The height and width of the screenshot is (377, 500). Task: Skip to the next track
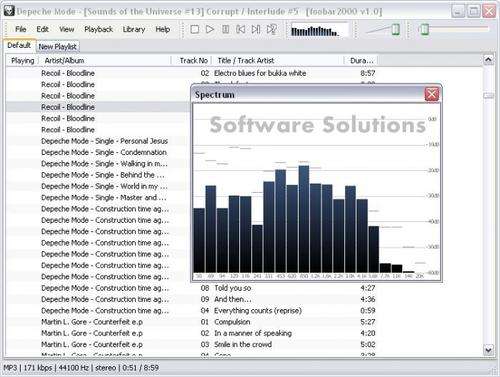pos(256,30)
